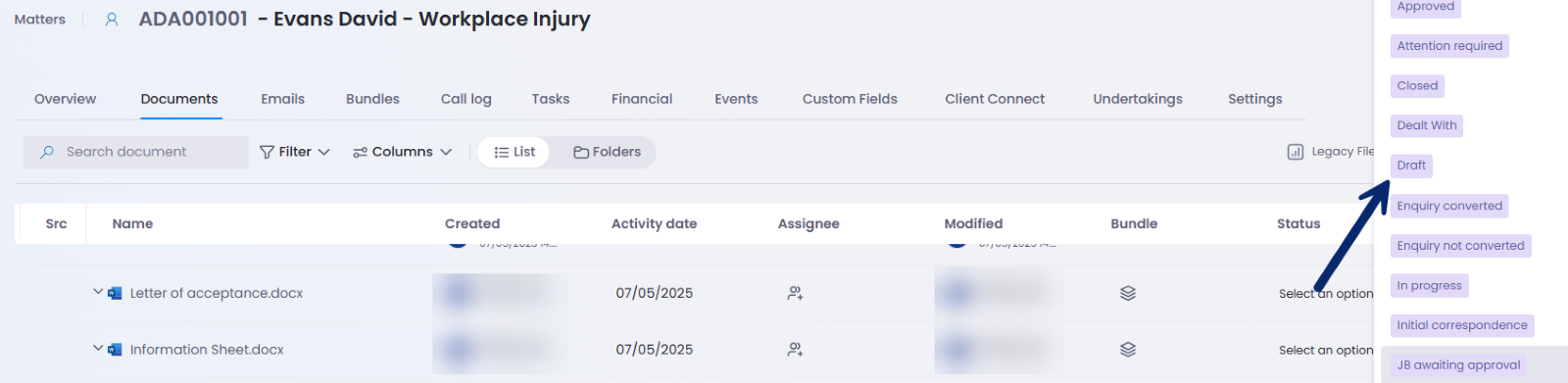Go to the Financial tab
This screenshot has width=1568, height=383.
(642, 99)
